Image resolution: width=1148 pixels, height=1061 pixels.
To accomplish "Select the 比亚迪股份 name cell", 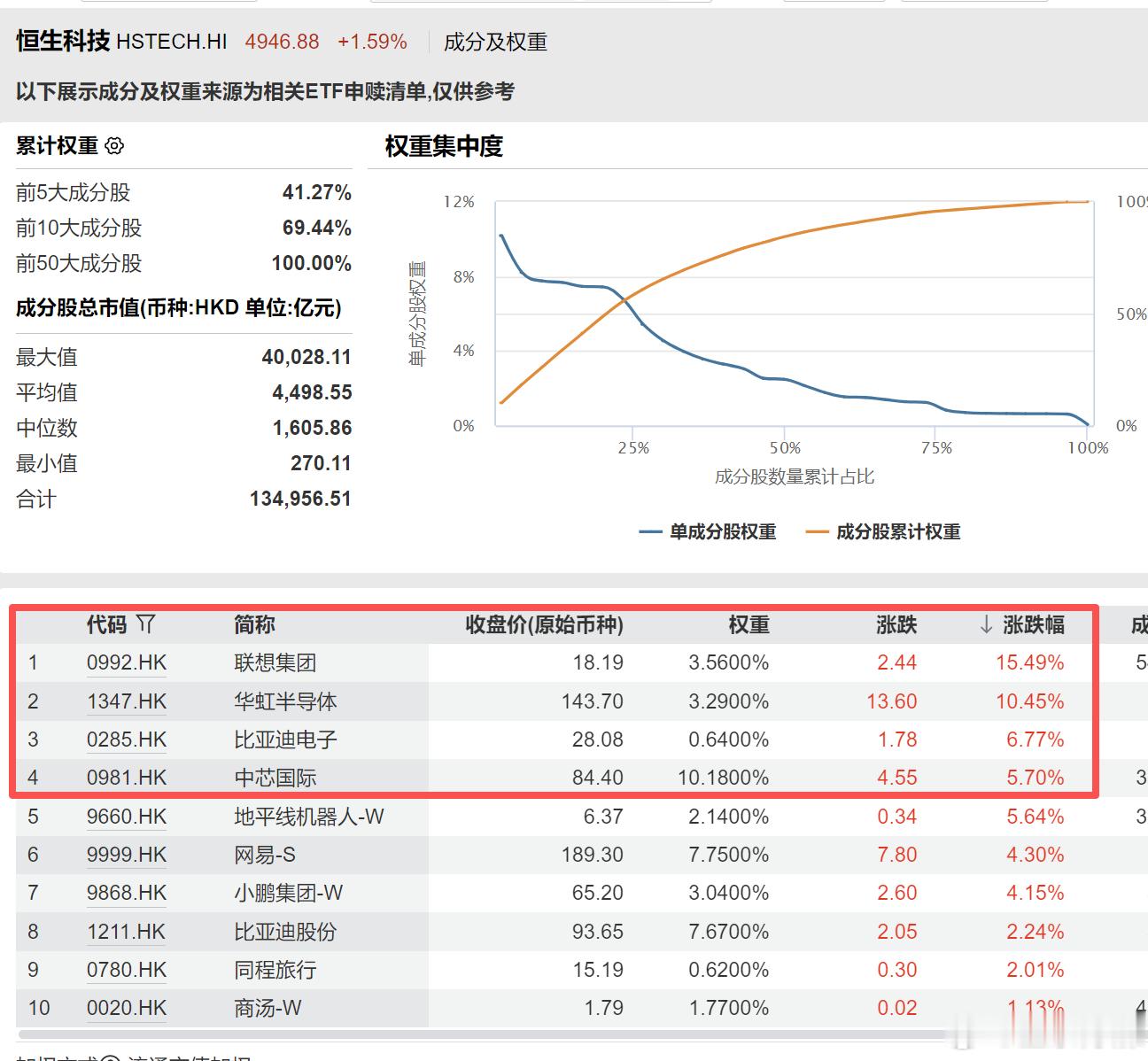I will pos(285,932).
